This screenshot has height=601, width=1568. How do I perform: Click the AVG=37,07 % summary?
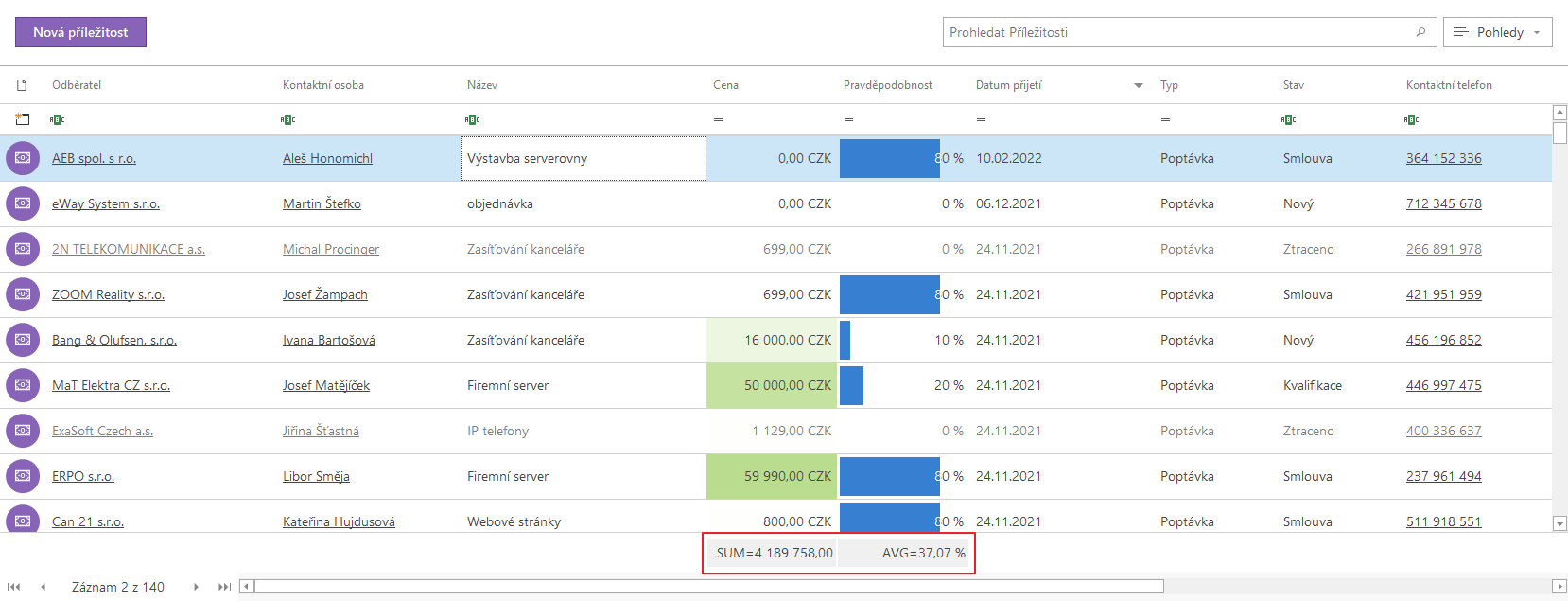[x=906, y=553]
